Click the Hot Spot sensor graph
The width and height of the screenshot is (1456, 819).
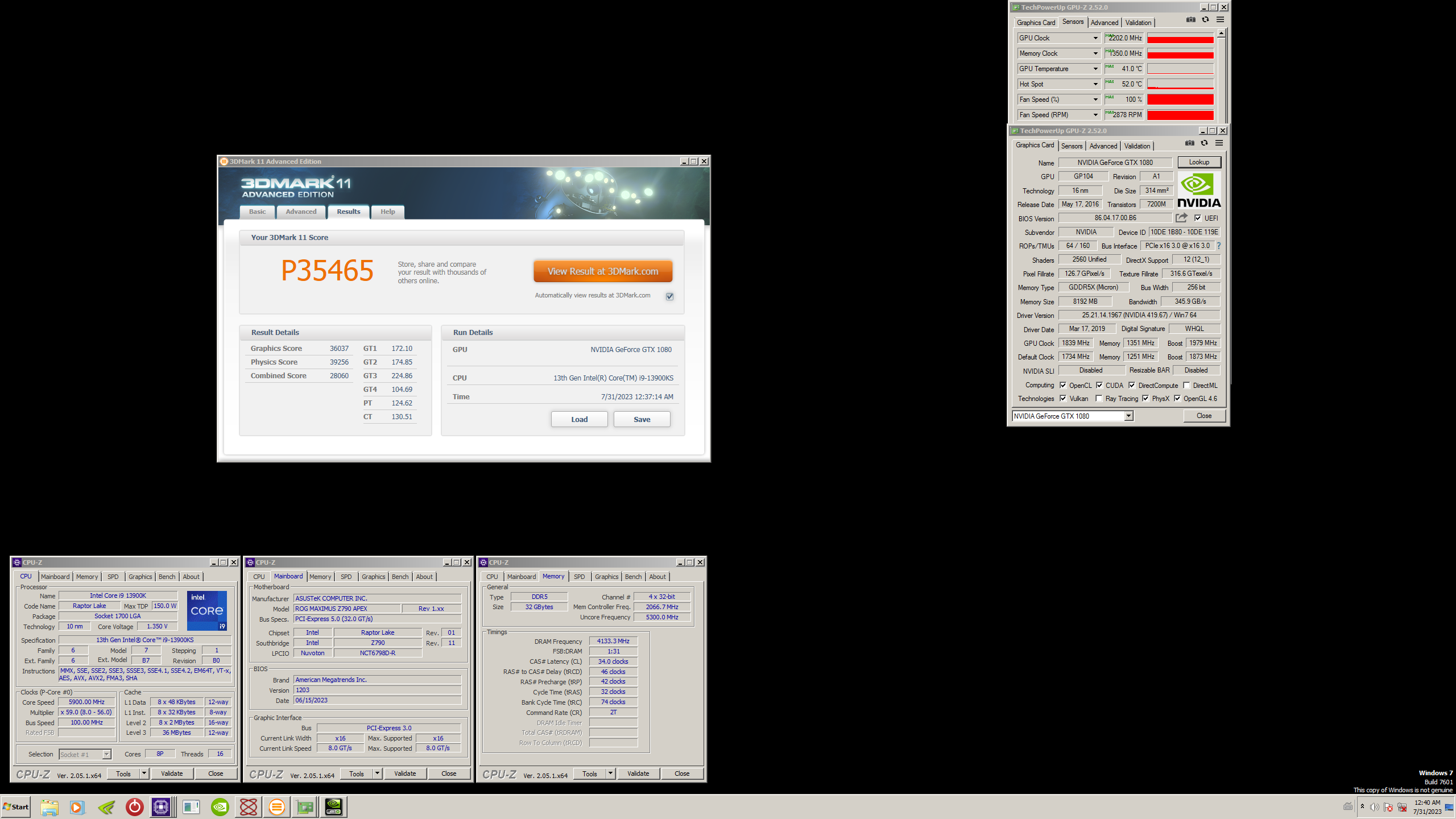tap(1180, 84)
